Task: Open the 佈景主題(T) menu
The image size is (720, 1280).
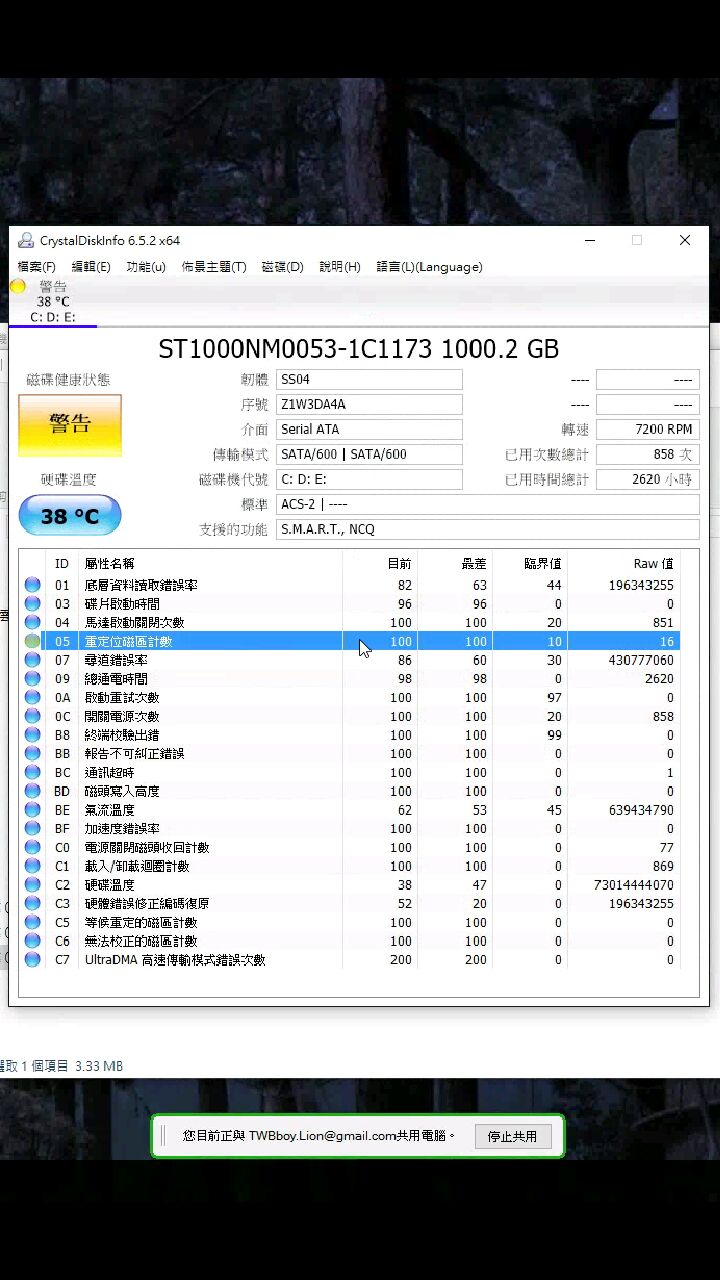Action: (x=214, y=267)
